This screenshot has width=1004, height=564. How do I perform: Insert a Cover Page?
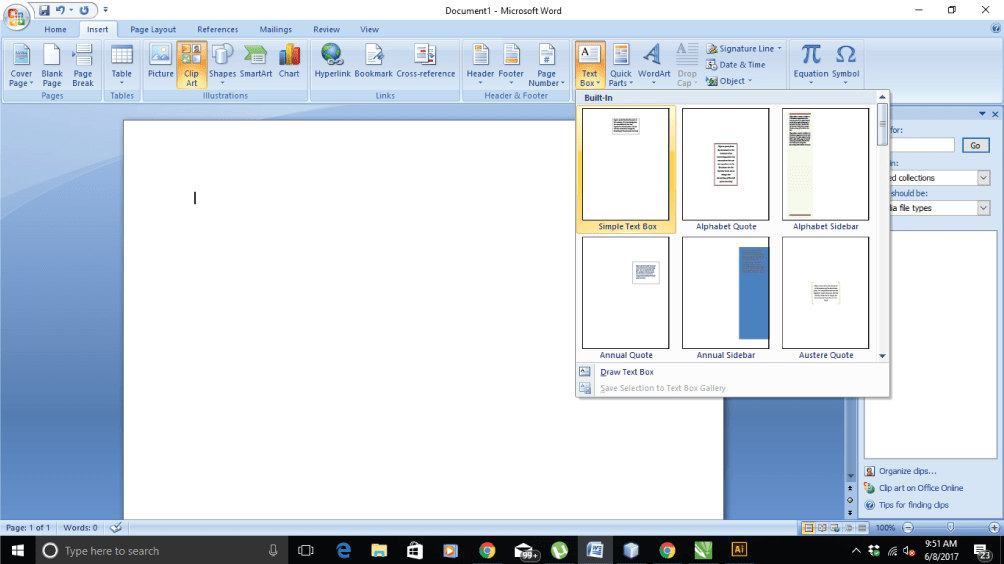(21, 65)
